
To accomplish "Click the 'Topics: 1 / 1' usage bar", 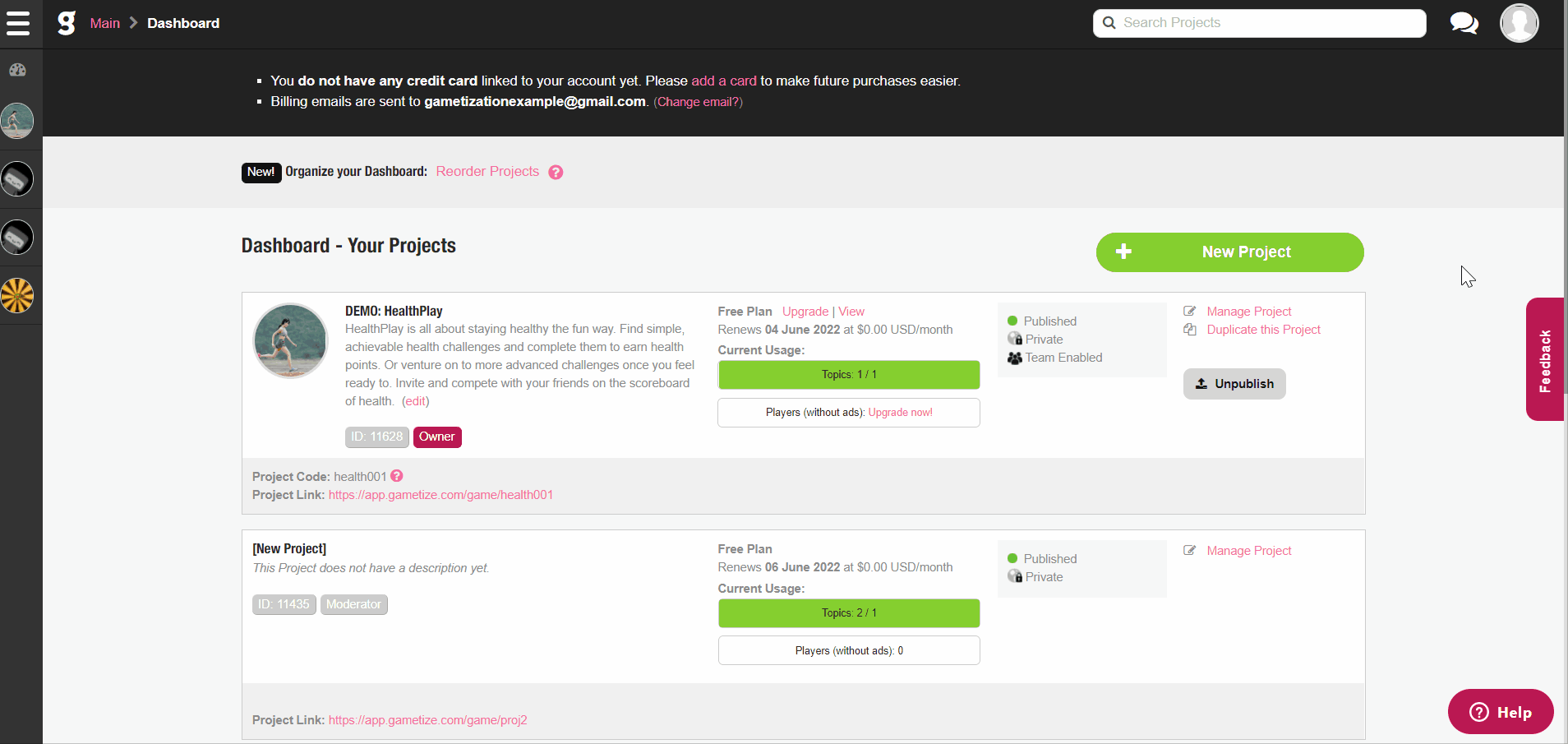I will coord(849,375).
